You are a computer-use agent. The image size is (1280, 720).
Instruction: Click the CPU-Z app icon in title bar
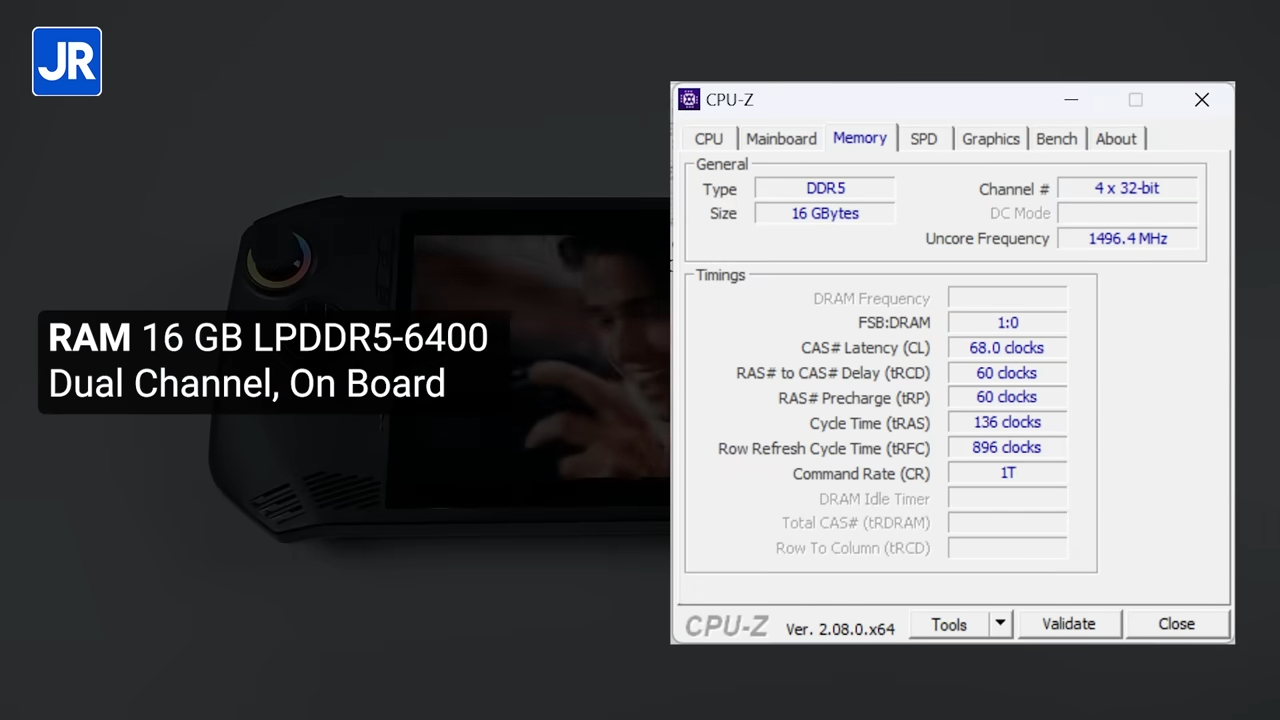pos(689,99)
